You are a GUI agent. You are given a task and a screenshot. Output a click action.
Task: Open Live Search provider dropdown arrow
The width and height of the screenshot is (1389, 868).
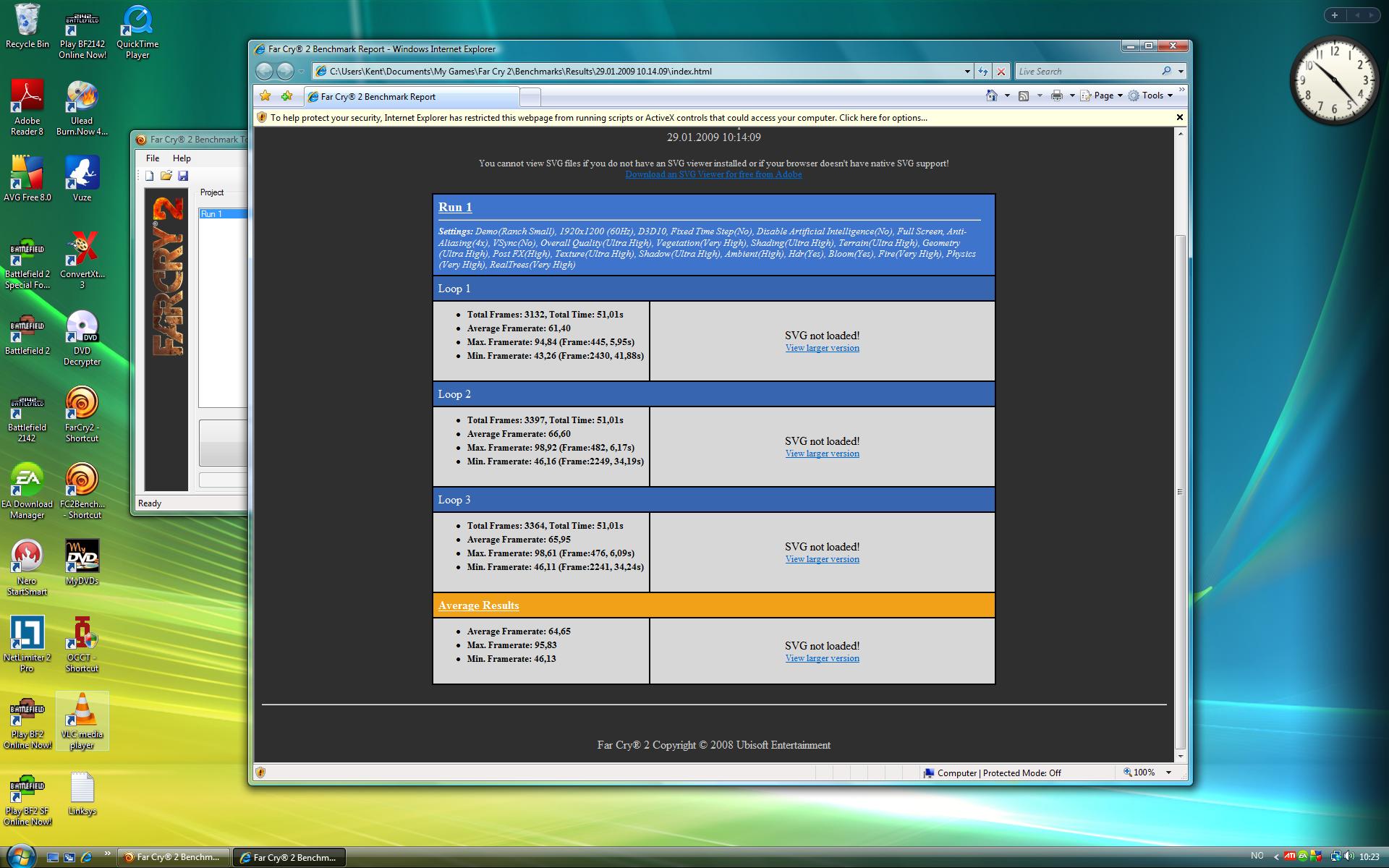(1181, 71)
